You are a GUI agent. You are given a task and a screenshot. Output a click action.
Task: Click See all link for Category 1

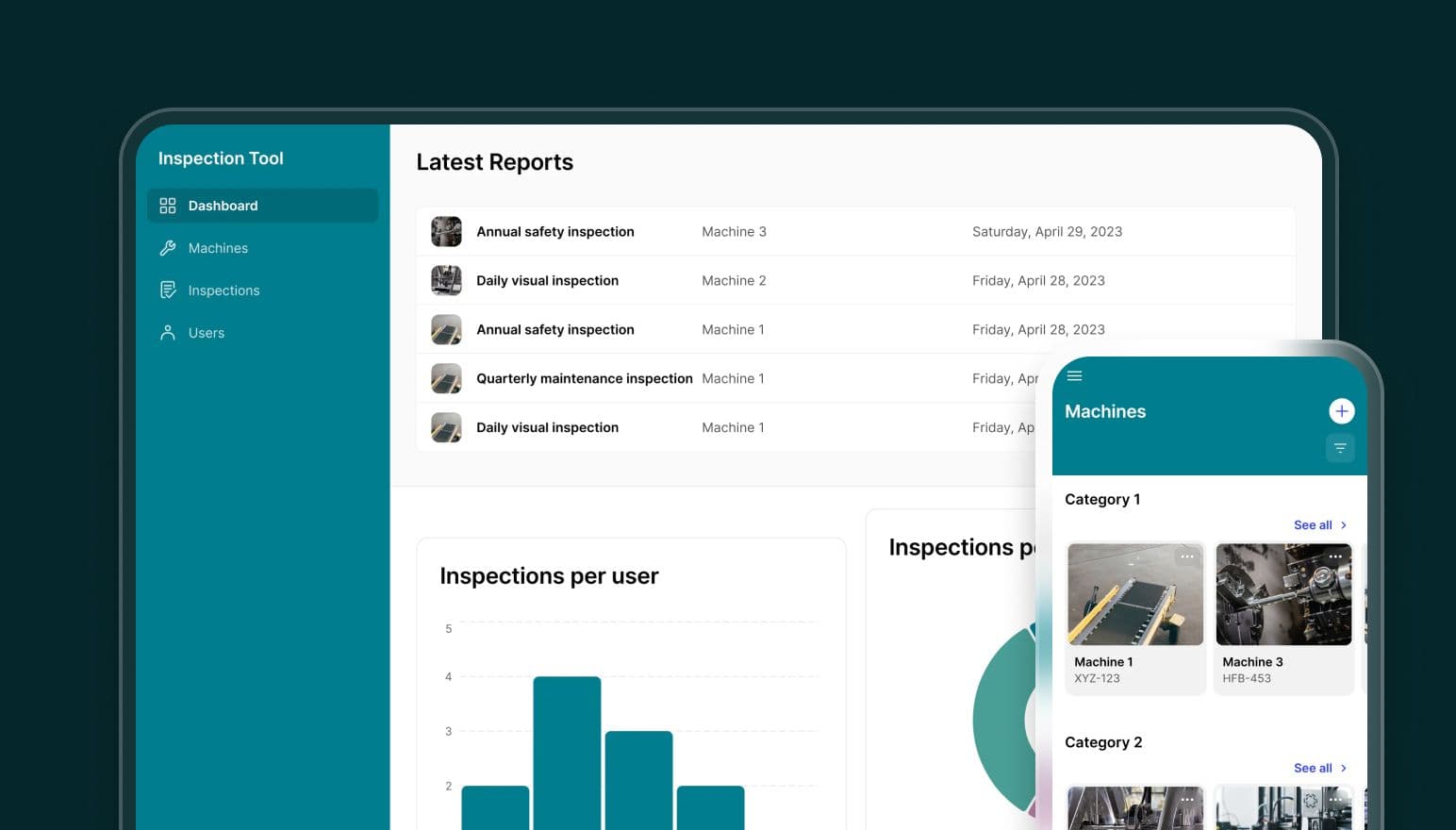tap(1313, 525)
